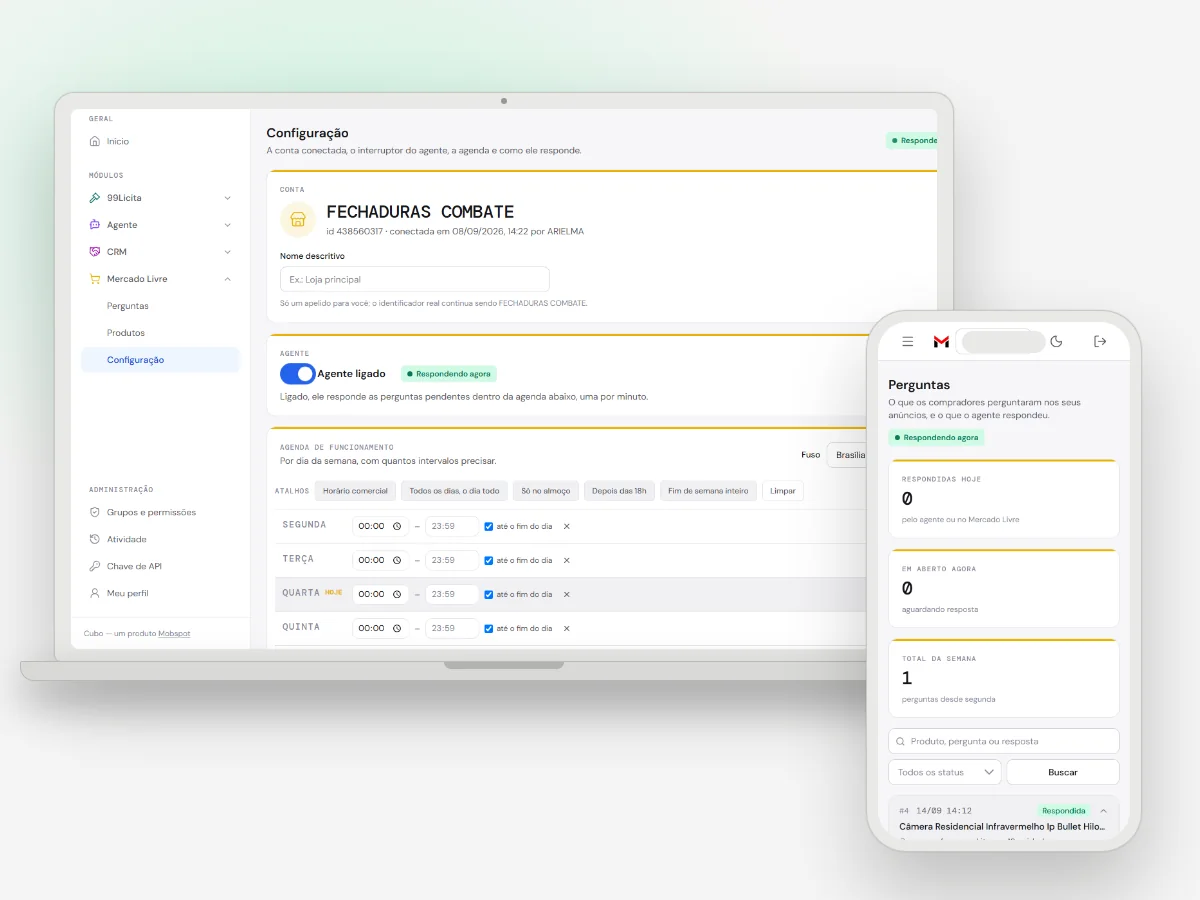
Task: Click the 'Total da semana' card on phone
Action: click(x=1004, y=678)
